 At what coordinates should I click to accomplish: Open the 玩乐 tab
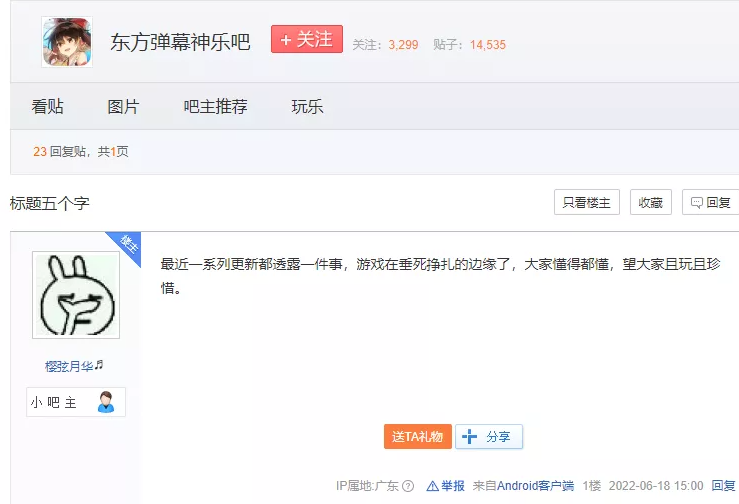[x=307, y=106]
